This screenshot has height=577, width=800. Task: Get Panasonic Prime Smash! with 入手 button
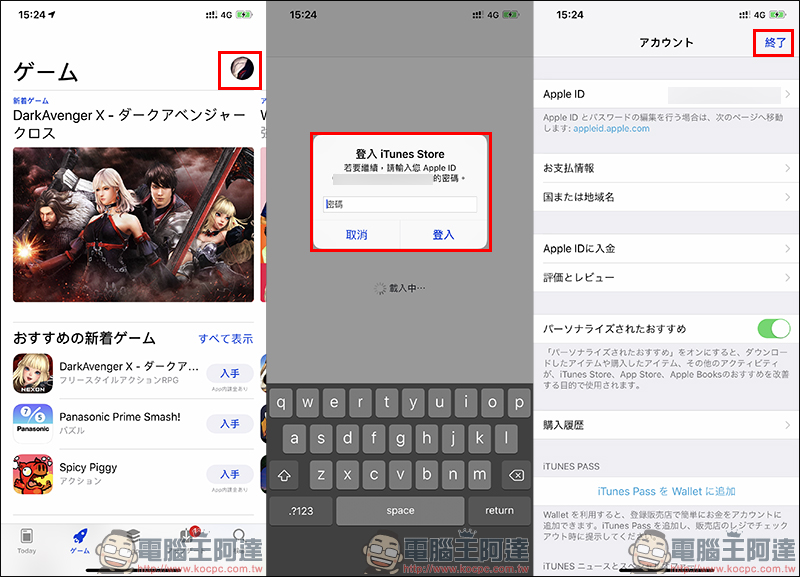tap(230, 424)
